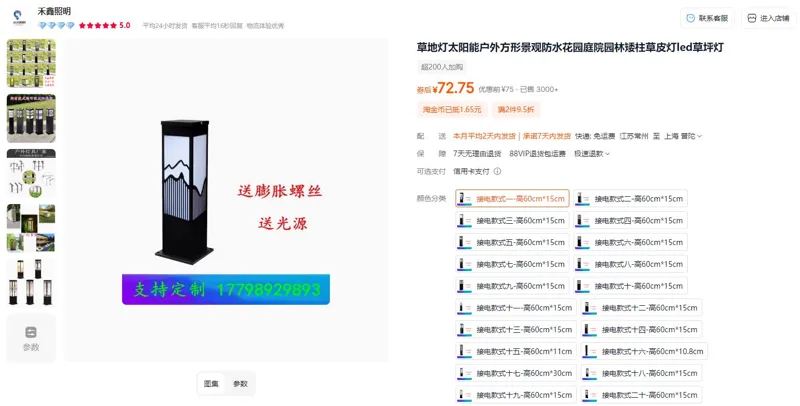Viewport: 800px width, 406px height.
Task: Choose option 接电款式十-高60cm*15cm
Action: [630, 286]
